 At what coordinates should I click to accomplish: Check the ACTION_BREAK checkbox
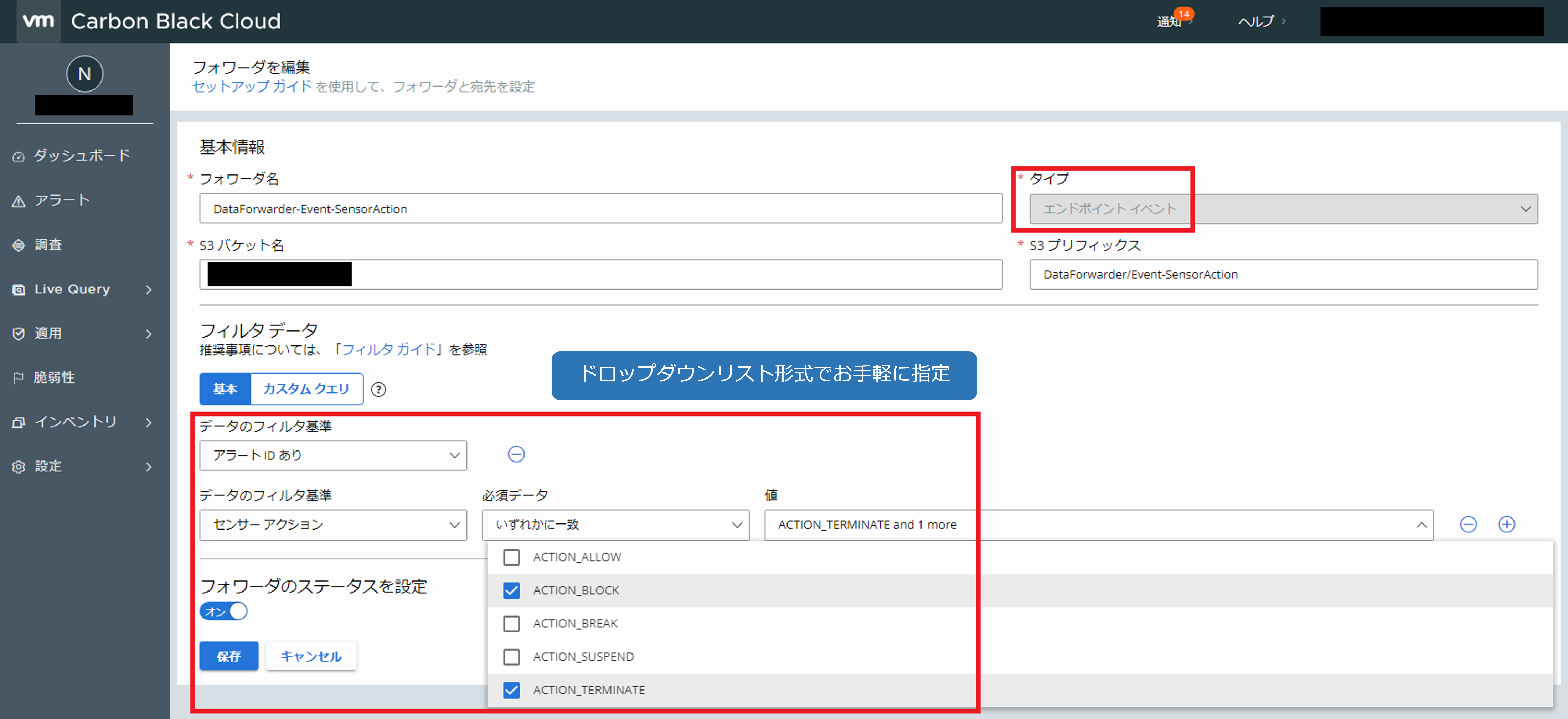pos(511,624)
